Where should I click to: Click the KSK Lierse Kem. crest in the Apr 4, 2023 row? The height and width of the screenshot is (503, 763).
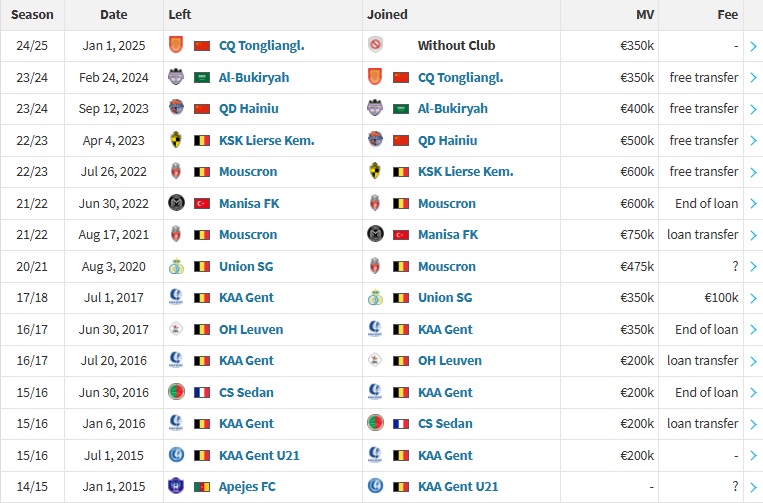click(x=176, y=140)
